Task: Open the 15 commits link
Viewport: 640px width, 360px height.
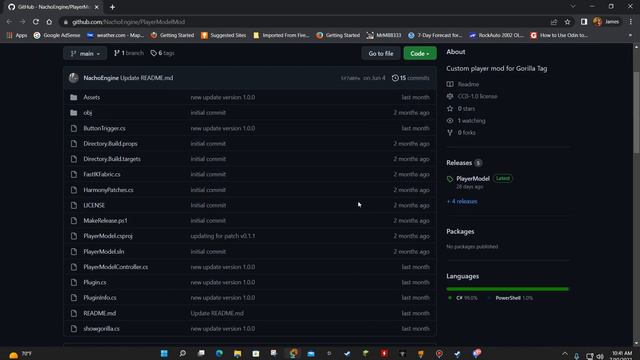Action: [411, 78]
